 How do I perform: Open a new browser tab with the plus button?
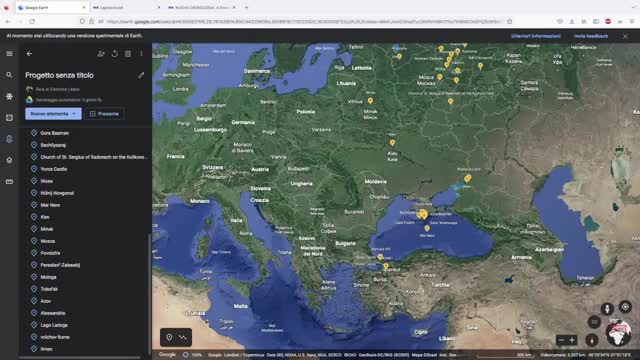click(x=246, y=7)
